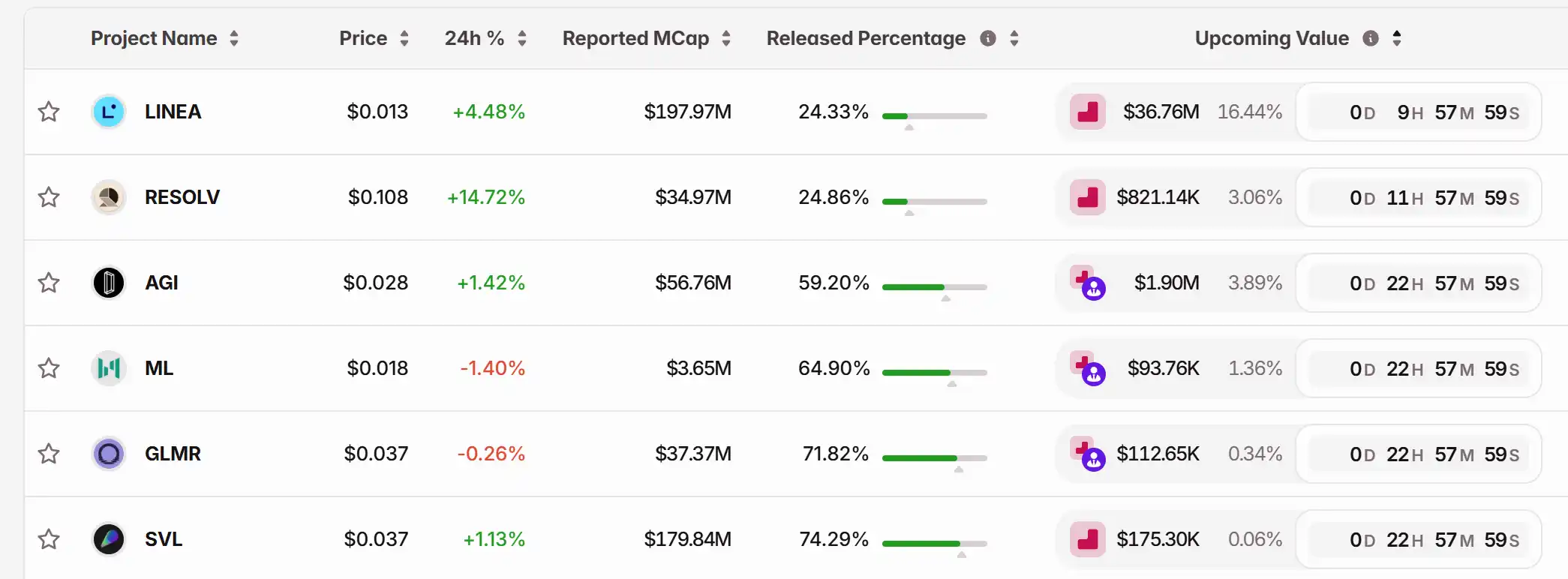
Task: Click the RESOLV token logo
Action: (x=109, y=197)
